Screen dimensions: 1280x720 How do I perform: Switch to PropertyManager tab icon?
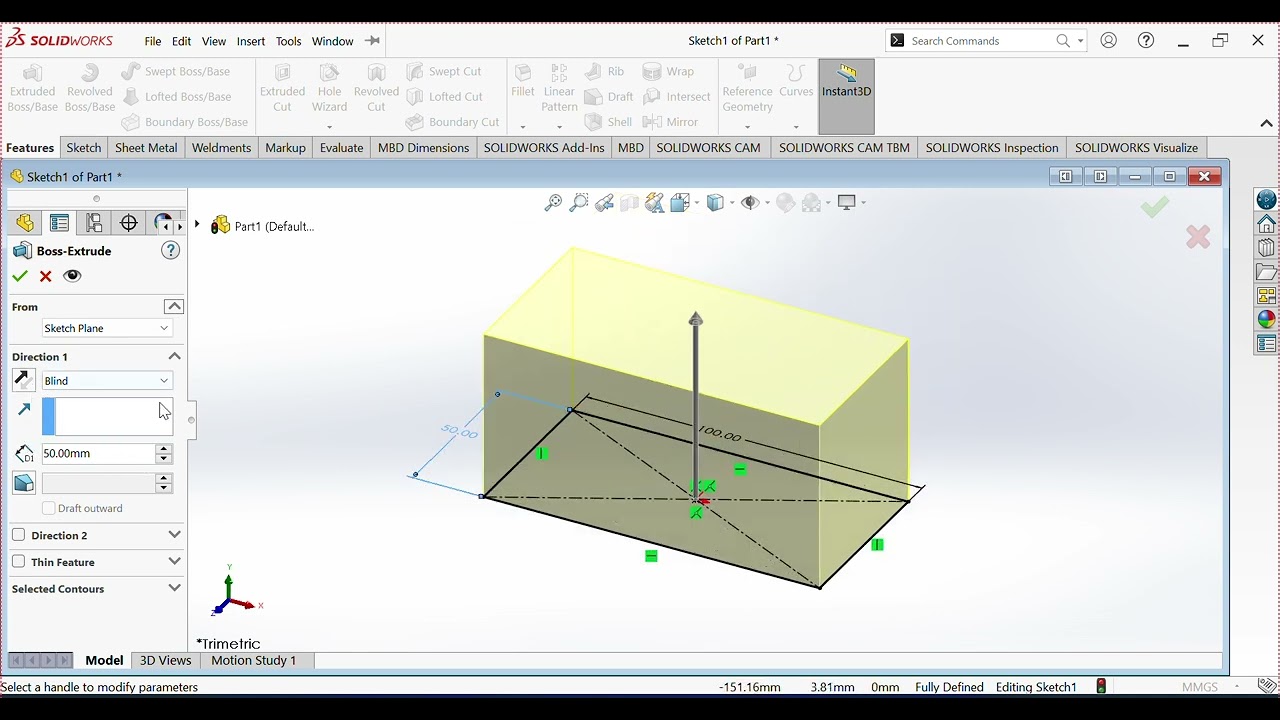(59, 222)
